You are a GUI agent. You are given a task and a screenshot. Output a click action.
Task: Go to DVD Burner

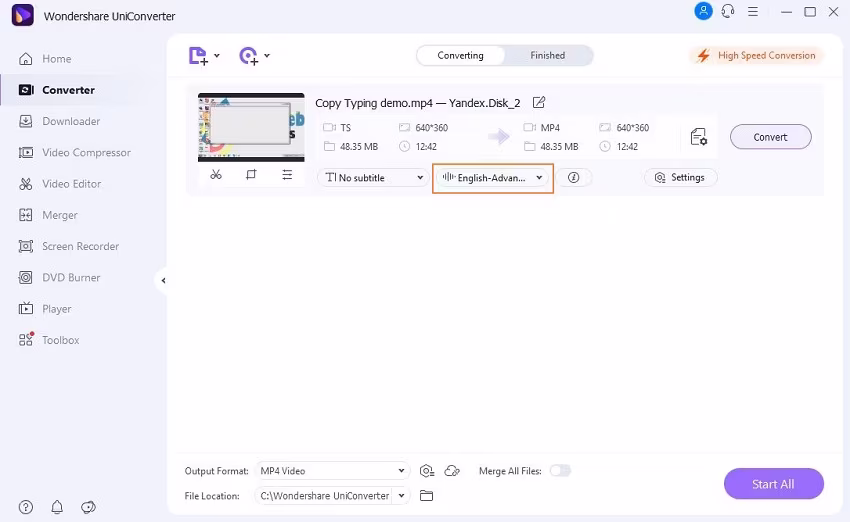point(70,278)
